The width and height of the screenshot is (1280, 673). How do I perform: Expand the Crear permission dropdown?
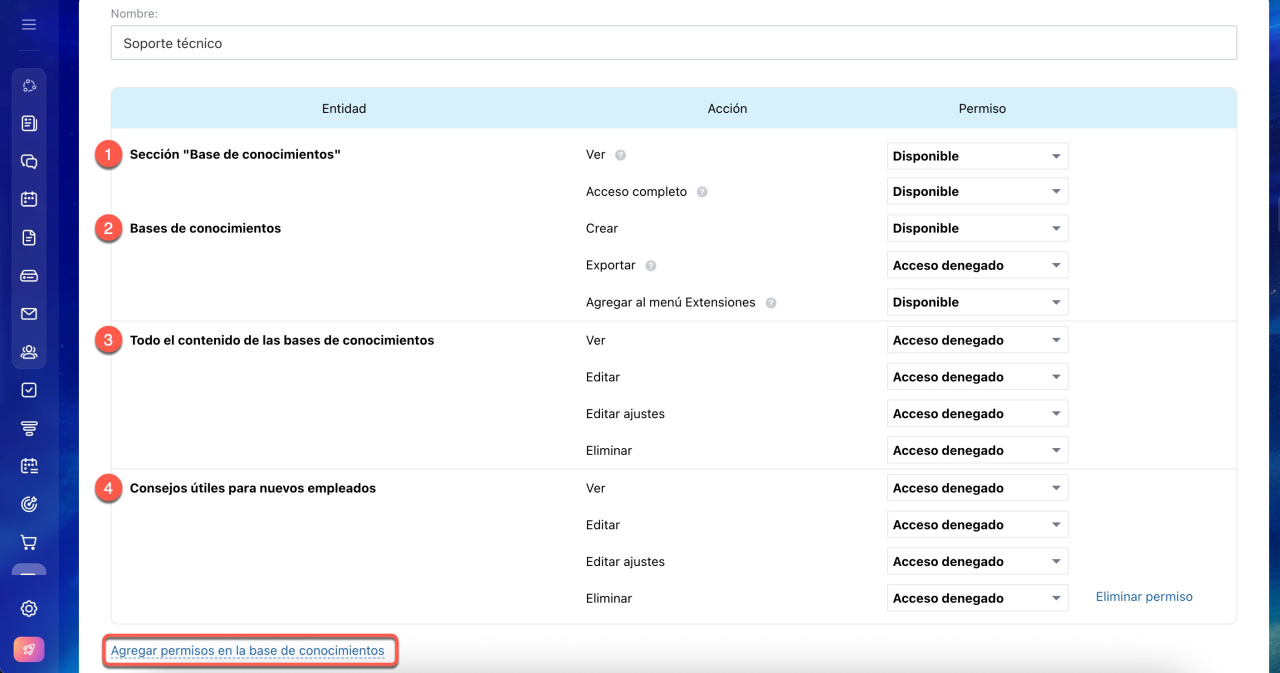pyautogui.click(x=977, y=228)
